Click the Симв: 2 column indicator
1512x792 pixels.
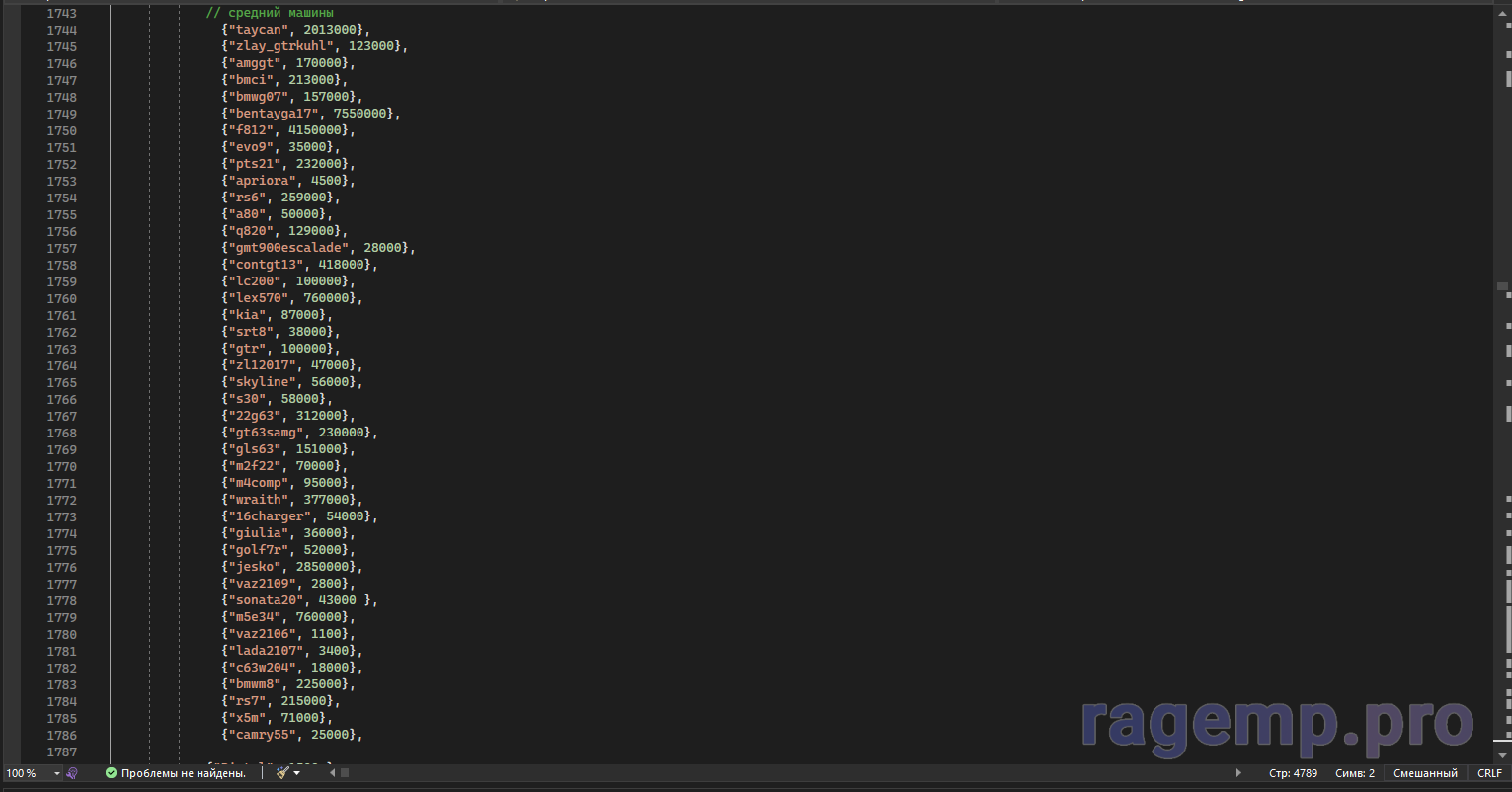1354,773
